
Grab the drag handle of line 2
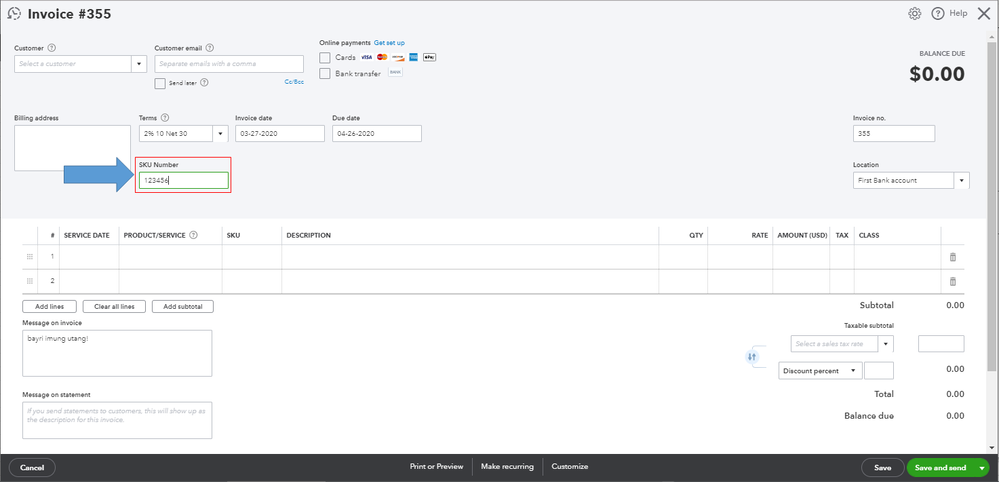pos(29,281)
